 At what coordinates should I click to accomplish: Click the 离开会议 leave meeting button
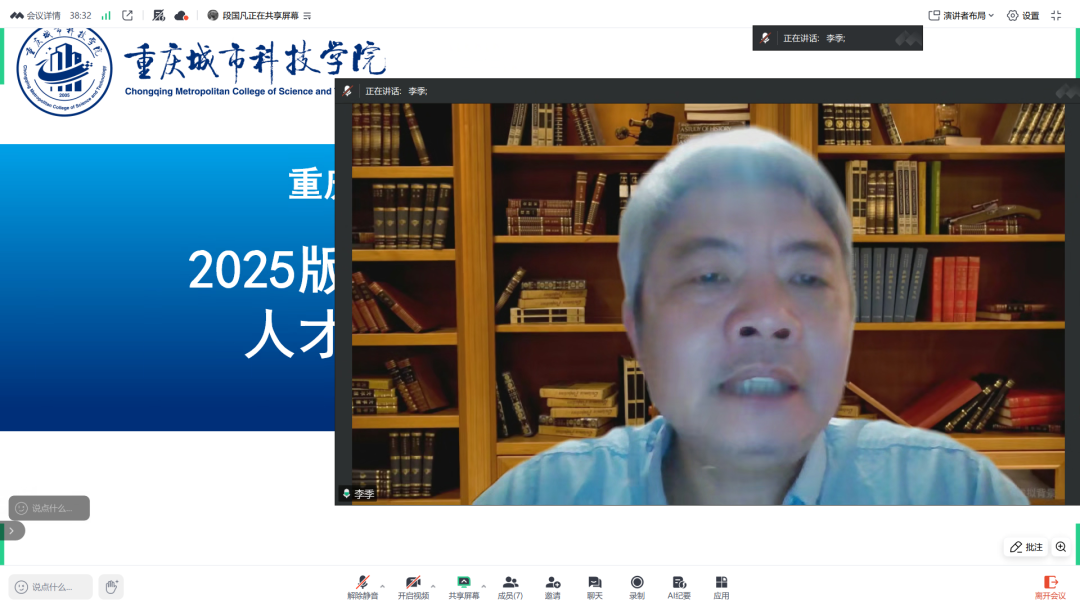(x=1050, y=587)
